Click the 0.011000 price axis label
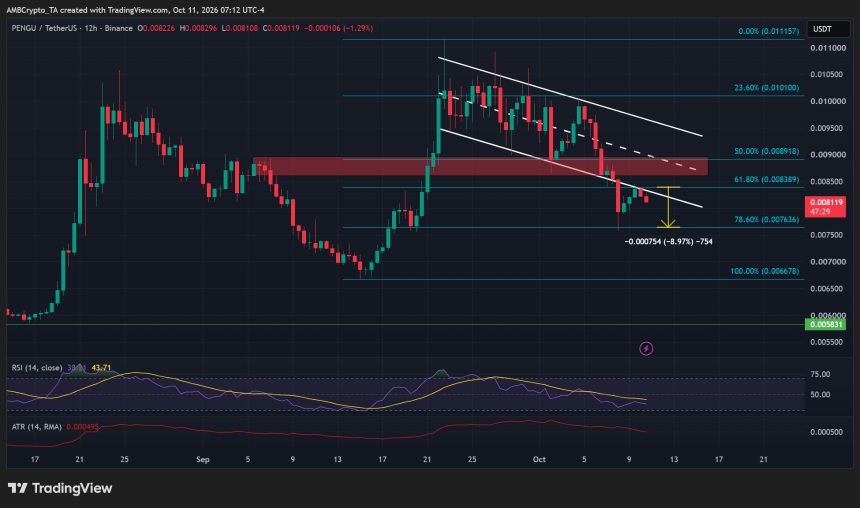This screenshot has height=508, width=860. coord(828,48)
